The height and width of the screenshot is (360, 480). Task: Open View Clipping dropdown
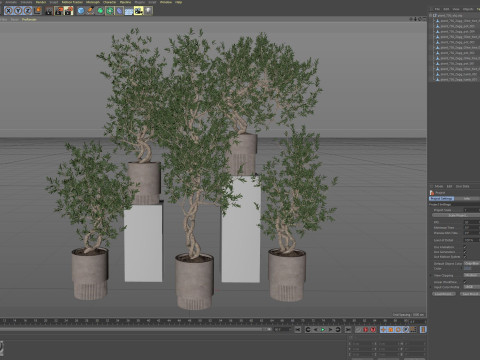(472, 275)
